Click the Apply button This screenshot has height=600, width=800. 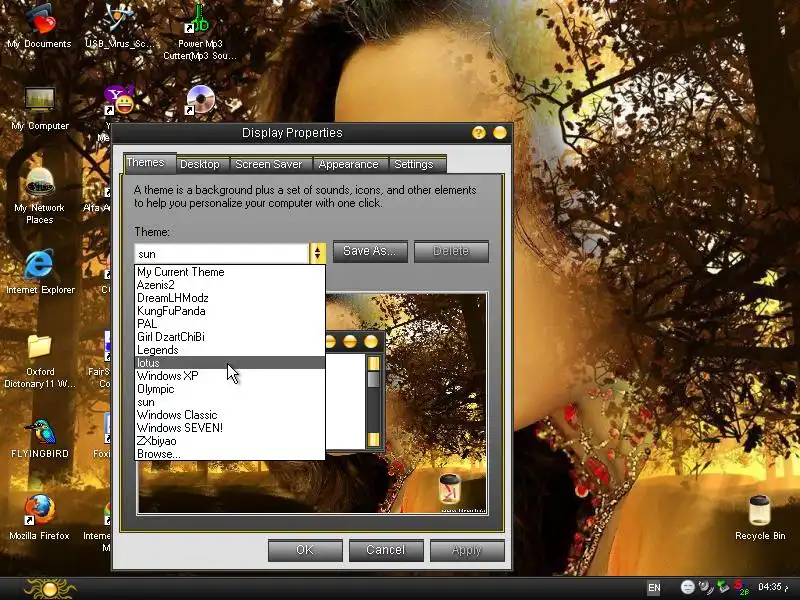click(467, 550)
